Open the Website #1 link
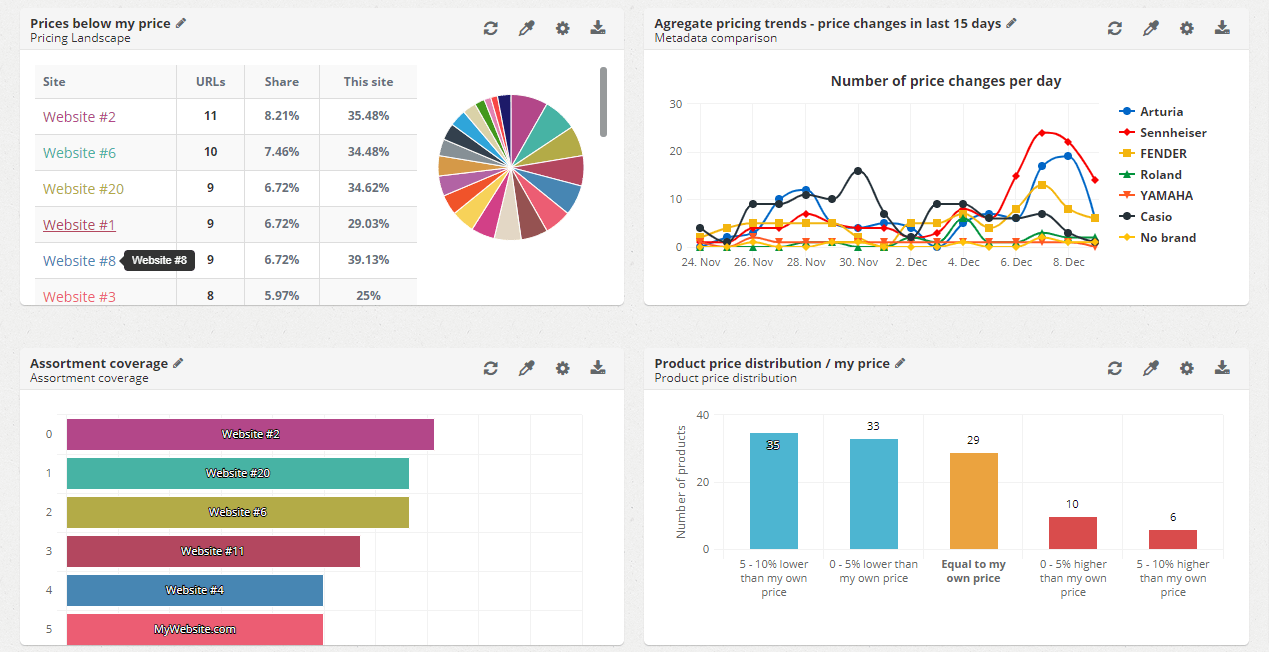 79,224
